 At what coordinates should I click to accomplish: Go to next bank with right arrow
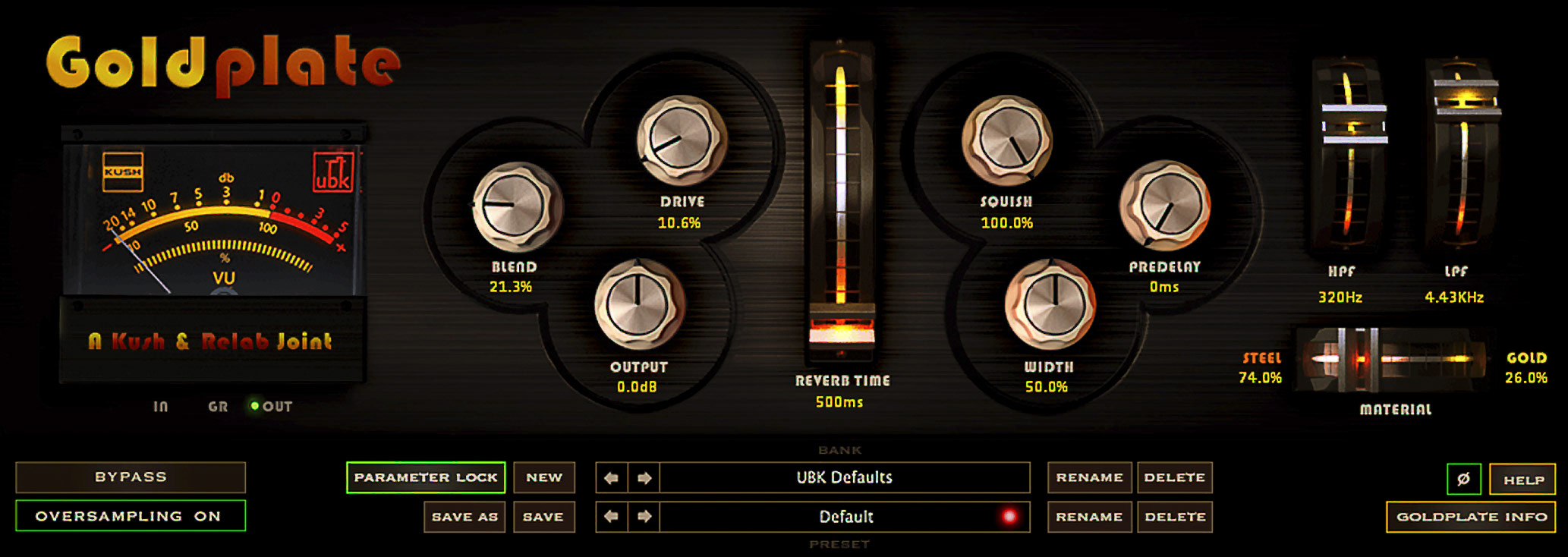pyautogui.click(x=644, y=478)
